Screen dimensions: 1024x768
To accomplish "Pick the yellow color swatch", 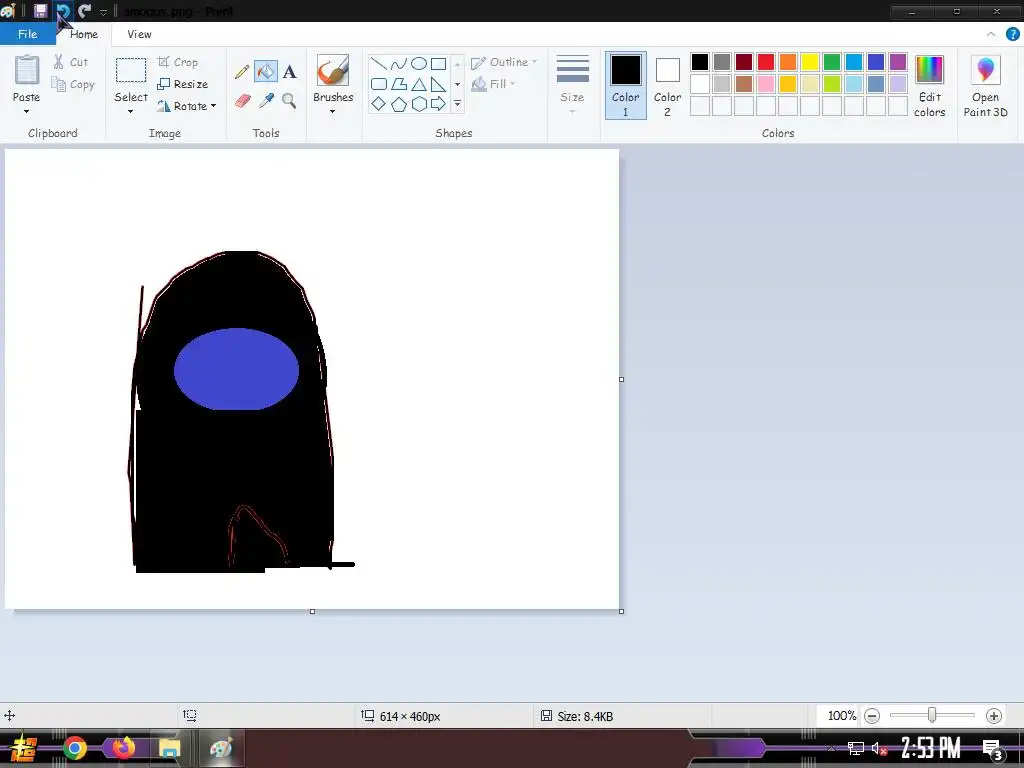I will tap(810, 62).
